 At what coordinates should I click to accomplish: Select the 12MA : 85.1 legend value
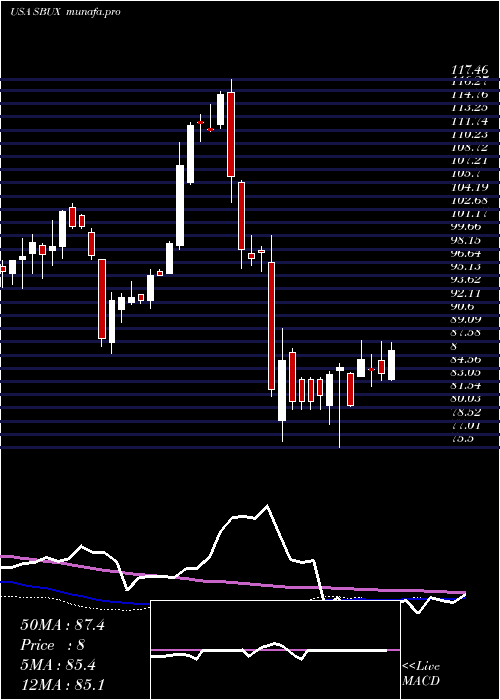click(x=62, y=685)
